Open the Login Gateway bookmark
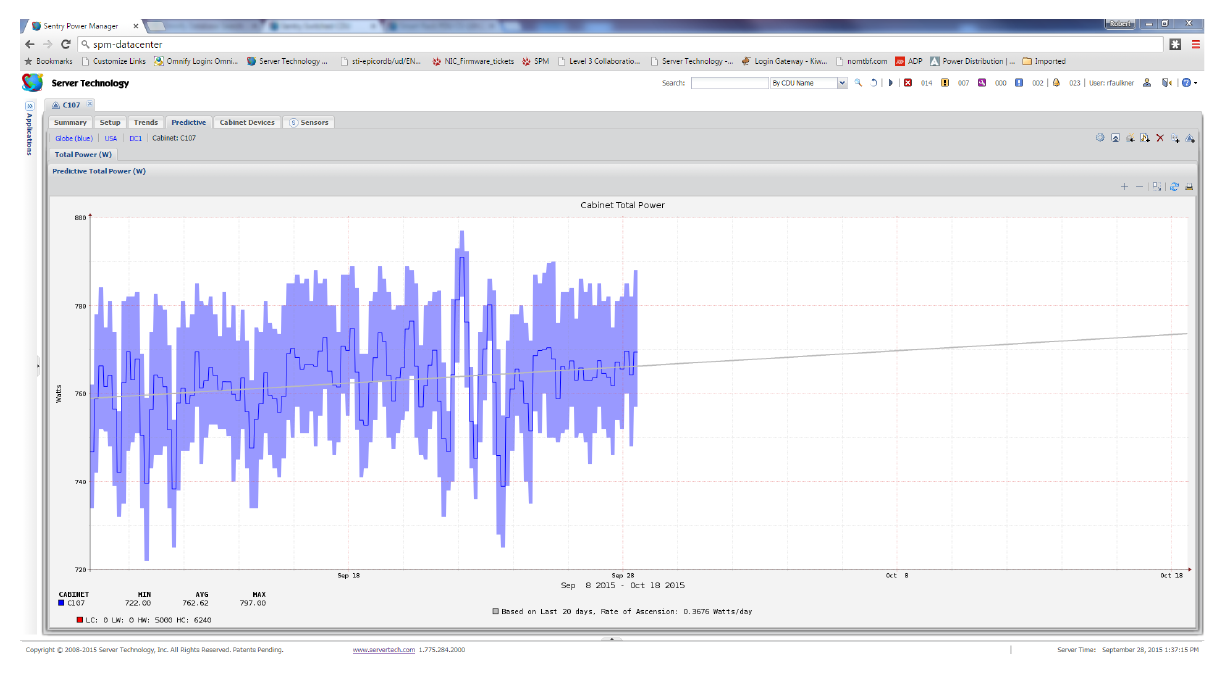 [784, 61]
